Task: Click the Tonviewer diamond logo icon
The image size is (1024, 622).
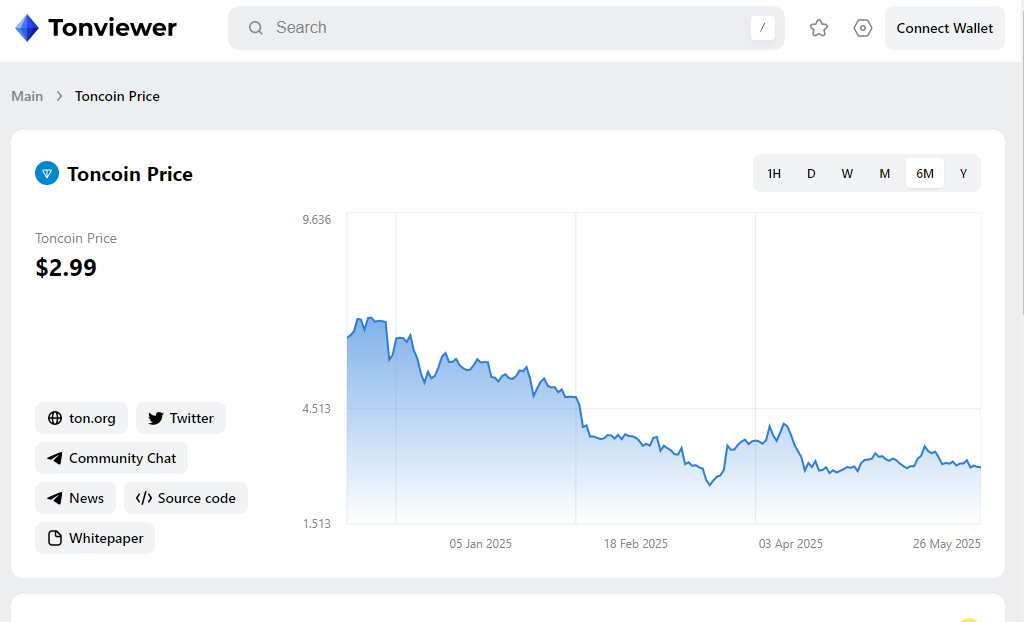Action: coord(27,28)
